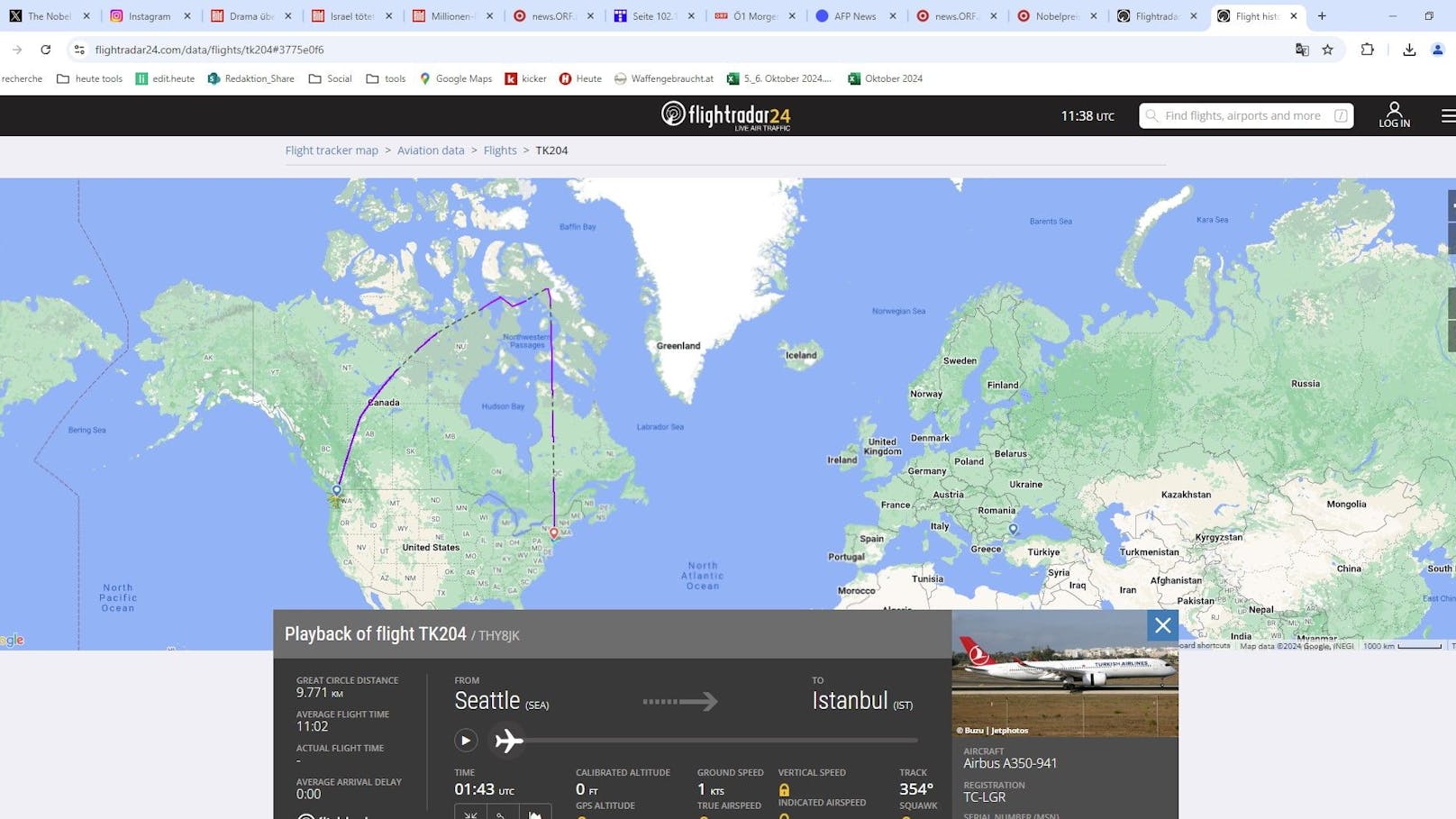
Task: Switch to the Drama über tab
Action: [250, 16]
